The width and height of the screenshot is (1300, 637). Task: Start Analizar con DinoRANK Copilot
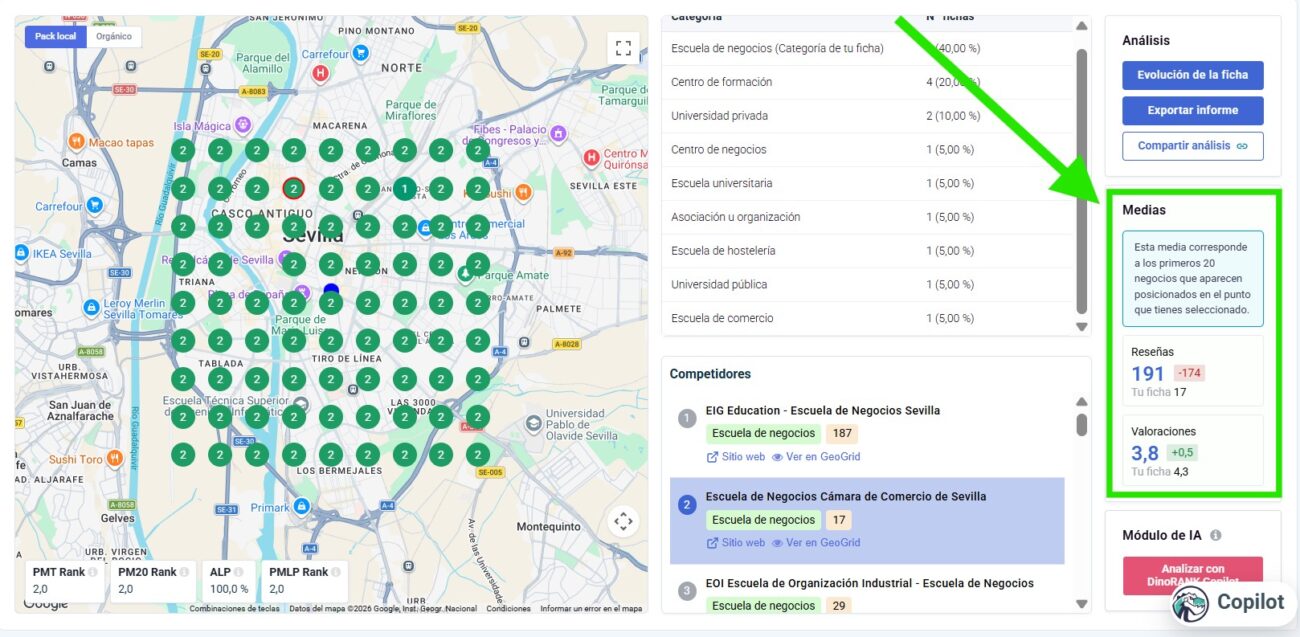[x=1192, y=575]
